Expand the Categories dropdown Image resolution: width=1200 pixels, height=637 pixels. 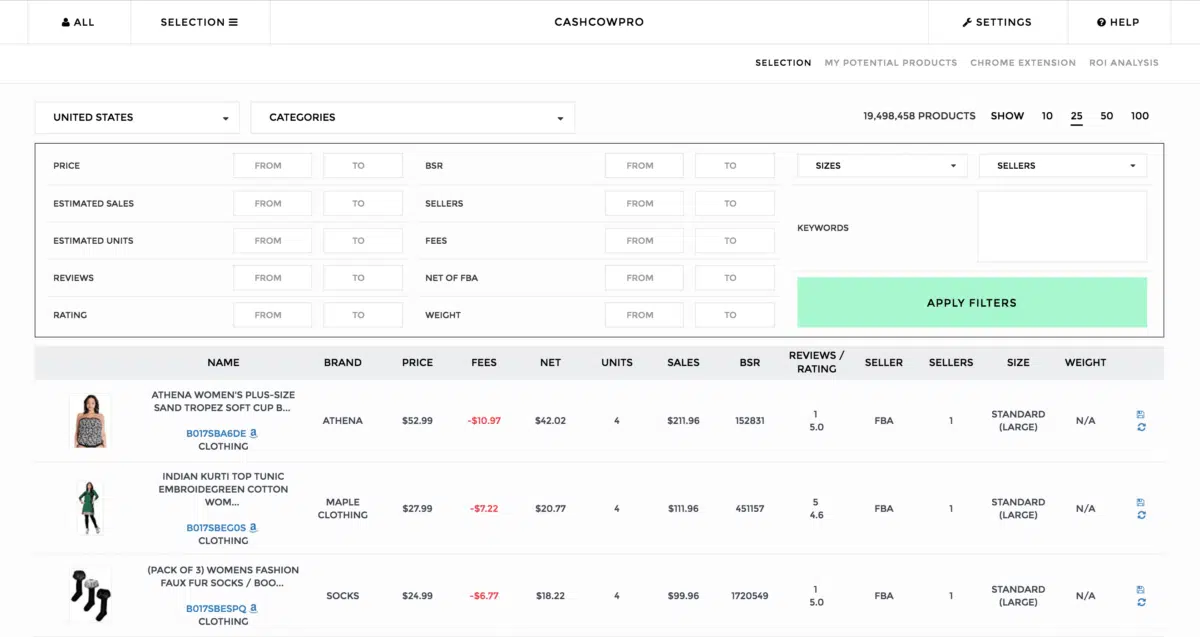coord(412,117)
